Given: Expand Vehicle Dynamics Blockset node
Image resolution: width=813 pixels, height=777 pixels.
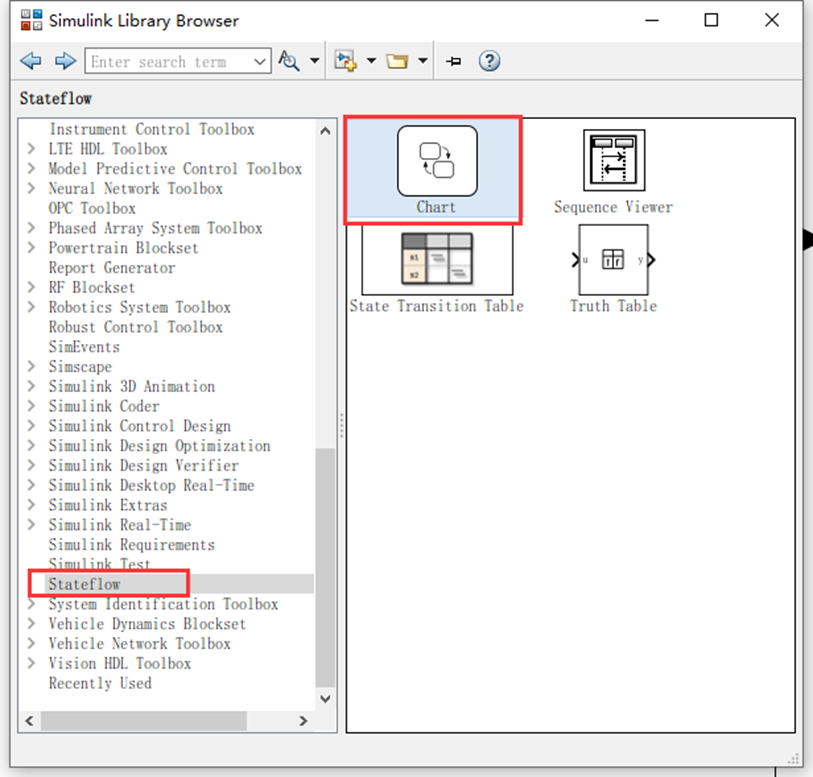Looking at the screenshot, I should pyautogui.click(x=32, y=624).
